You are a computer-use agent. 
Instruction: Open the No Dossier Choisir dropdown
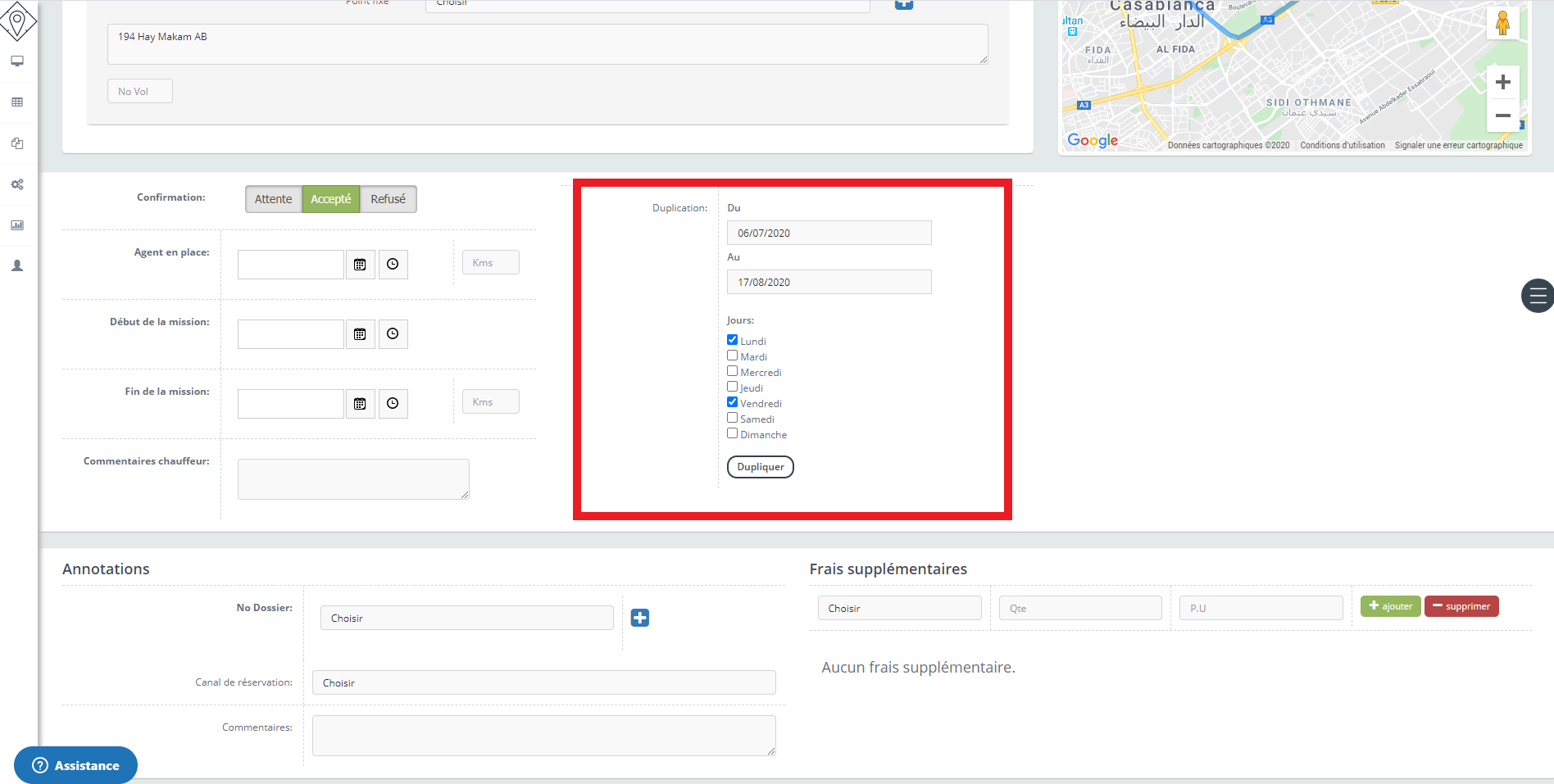[466, 619]
